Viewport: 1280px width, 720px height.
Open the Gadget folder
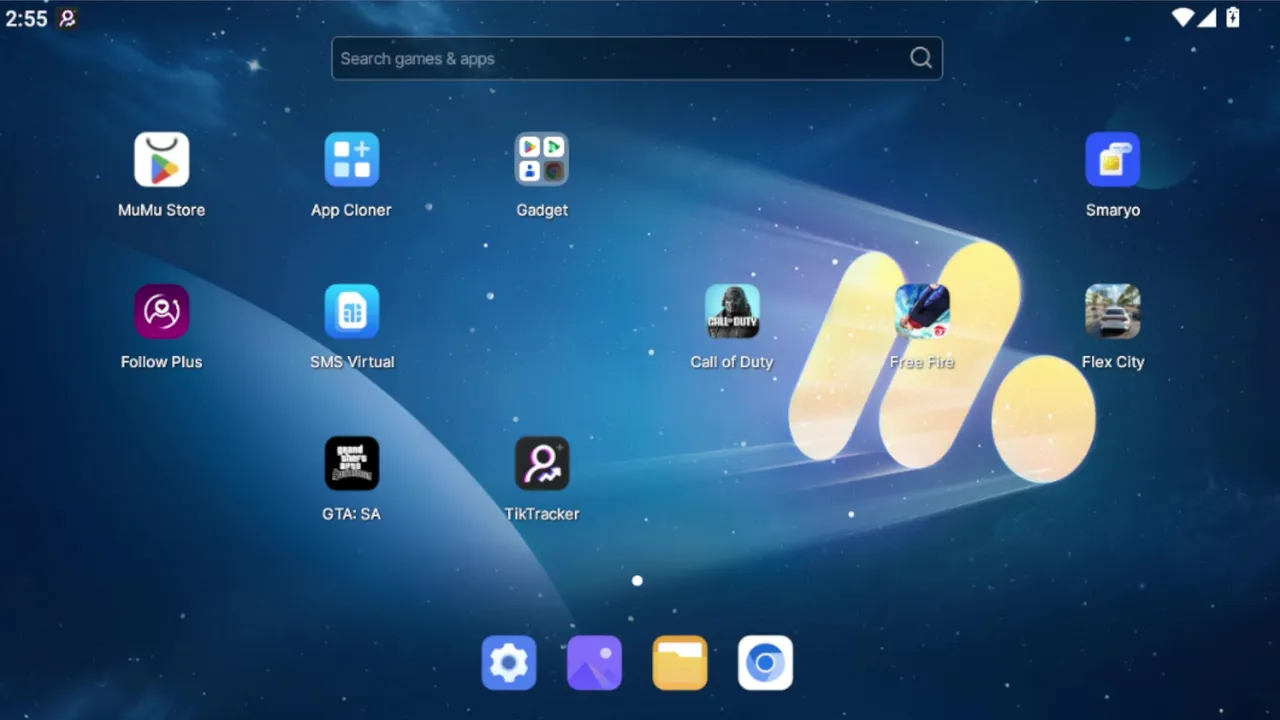pos(542,160)
